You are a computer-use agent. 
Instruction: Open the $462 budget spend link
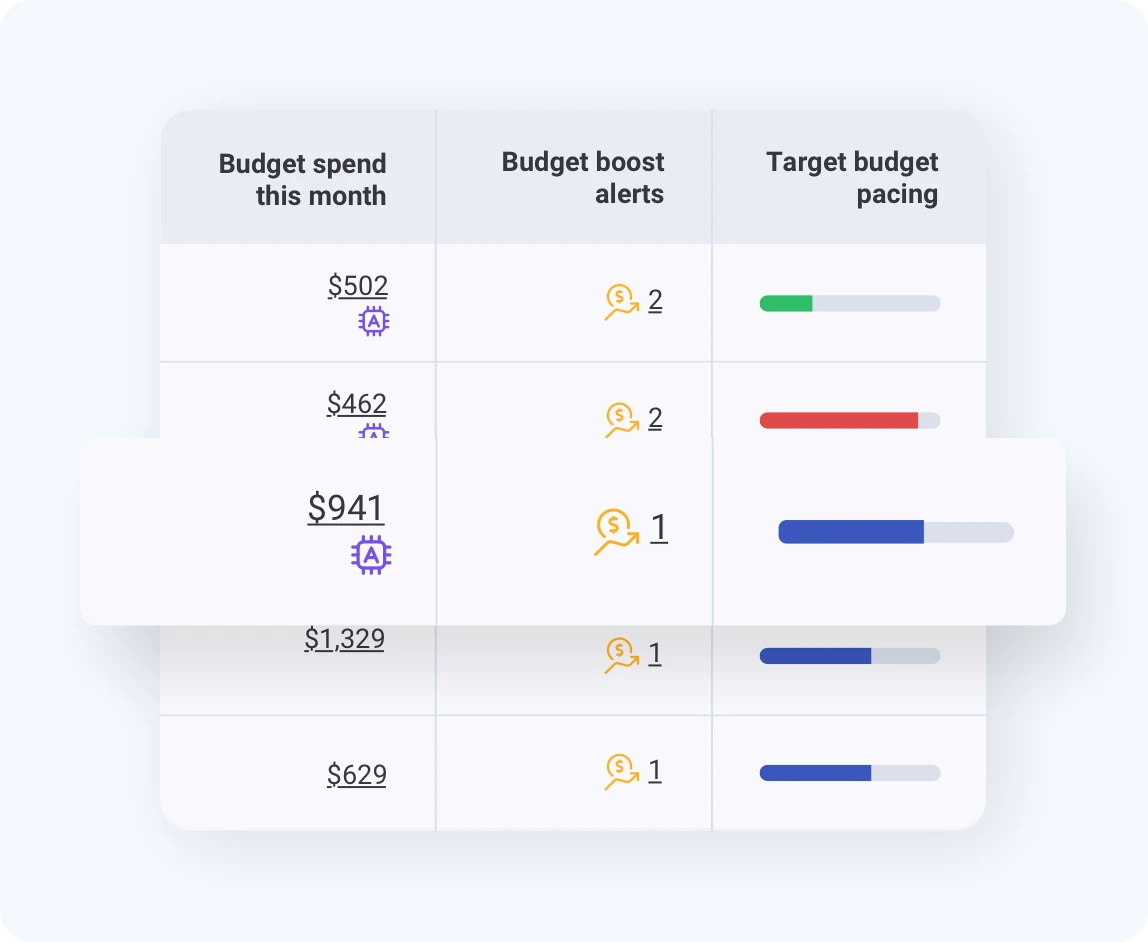[357, 404]
